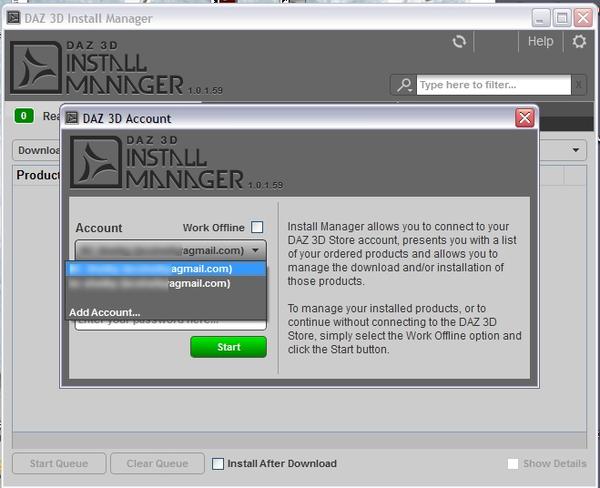Clear the filter with X button
This screenshot has width=600, height=488.
(579, 85)
